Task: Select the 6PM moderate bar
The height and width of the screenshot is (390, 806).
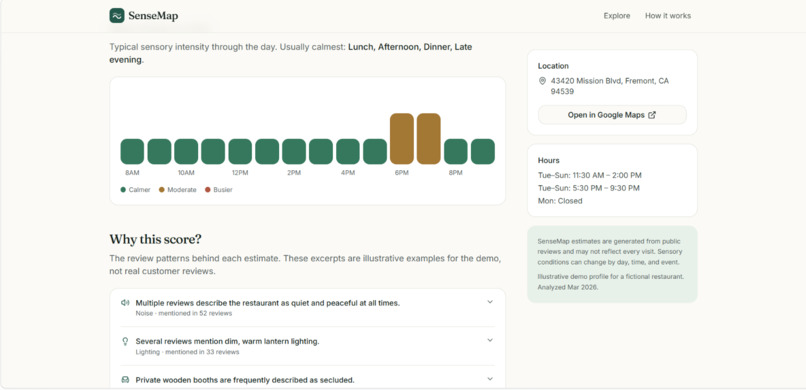Action: (x=401, y=139)
